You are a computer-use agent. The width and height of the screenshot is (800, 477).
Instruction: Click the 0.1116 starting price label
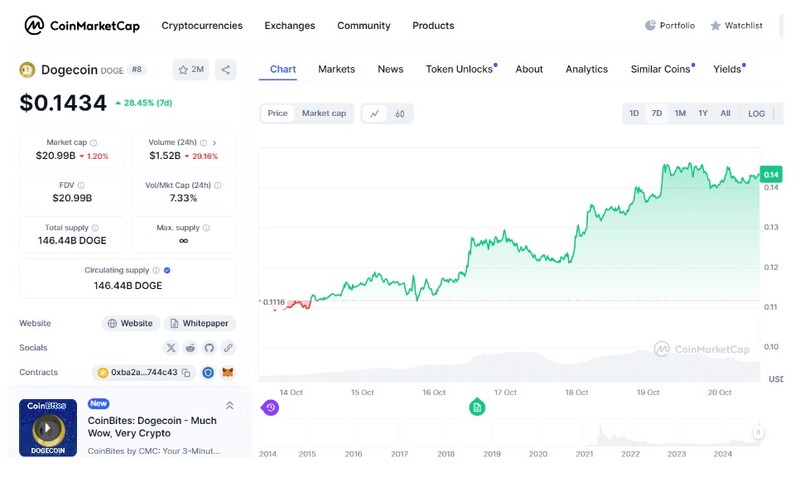pyautogui.click(x=273, y=302)
